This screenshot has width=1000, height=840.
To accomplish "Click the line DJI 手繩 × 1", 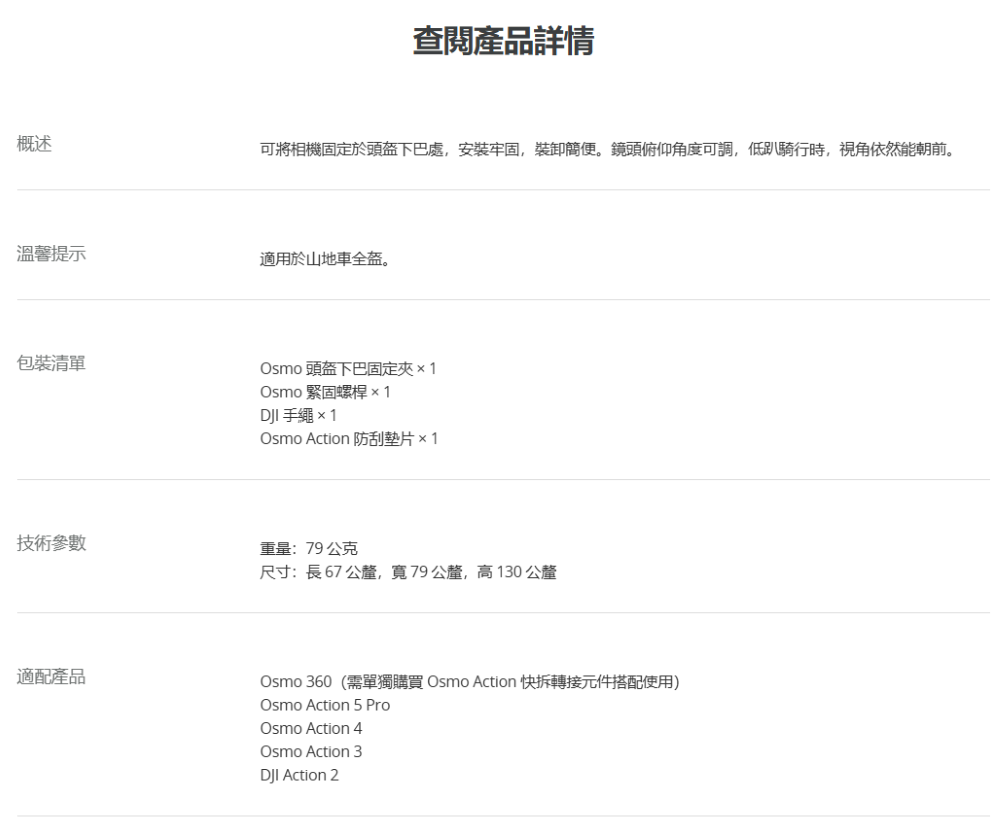I will point(298,415).
